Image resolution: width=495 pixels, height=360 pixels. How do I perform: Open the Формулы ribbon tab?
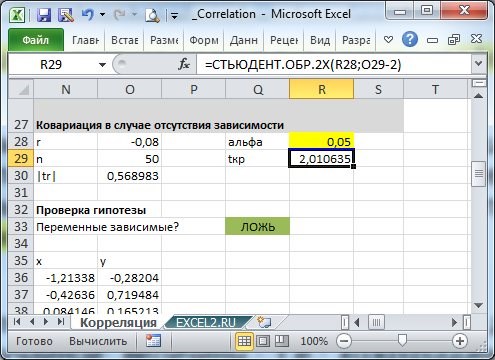204,40
